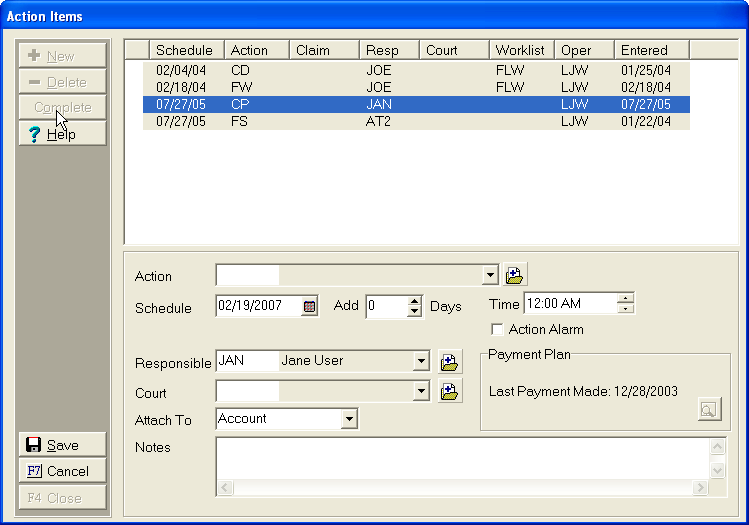The width and height of the screenshot is (749, 525).
Task: Click the Save floppy disk button
Action: coord(62,445)
